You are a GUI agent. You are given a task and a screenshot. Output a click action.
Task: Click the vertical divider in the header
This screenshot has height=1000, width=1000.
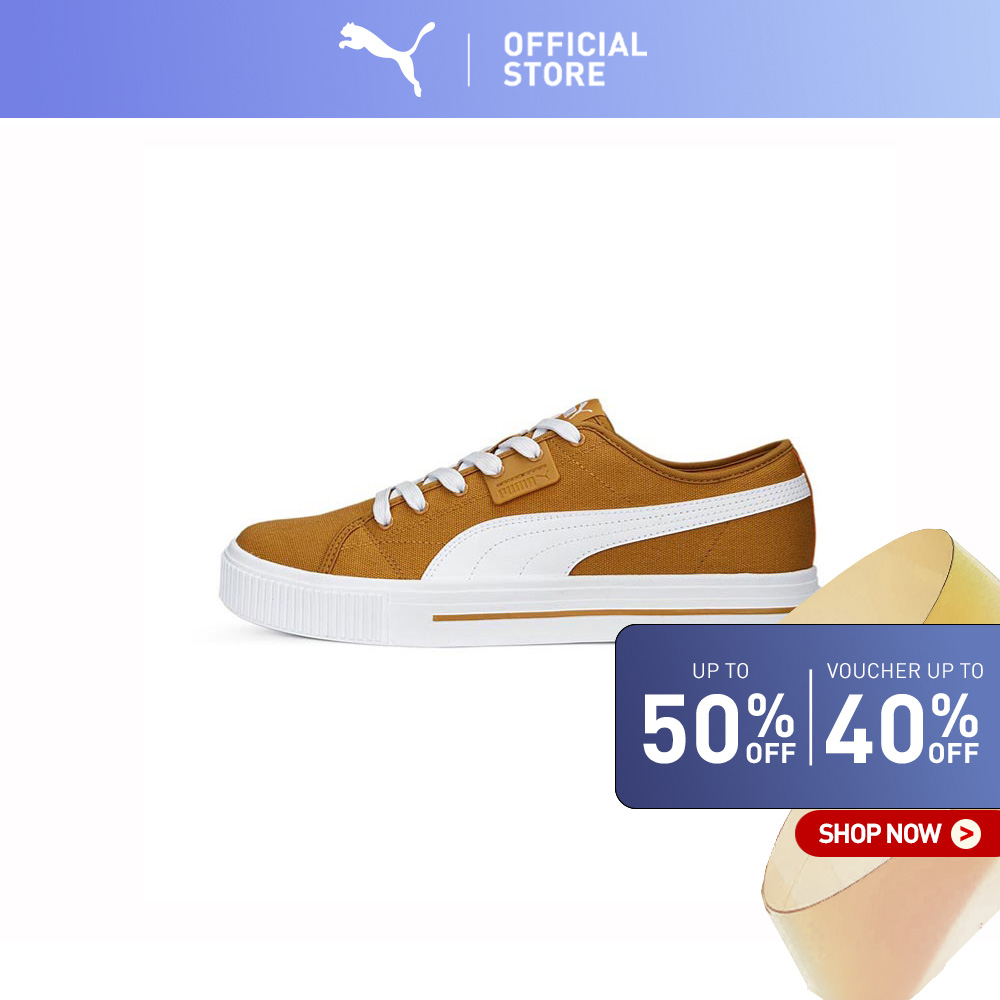click(469, 60)
